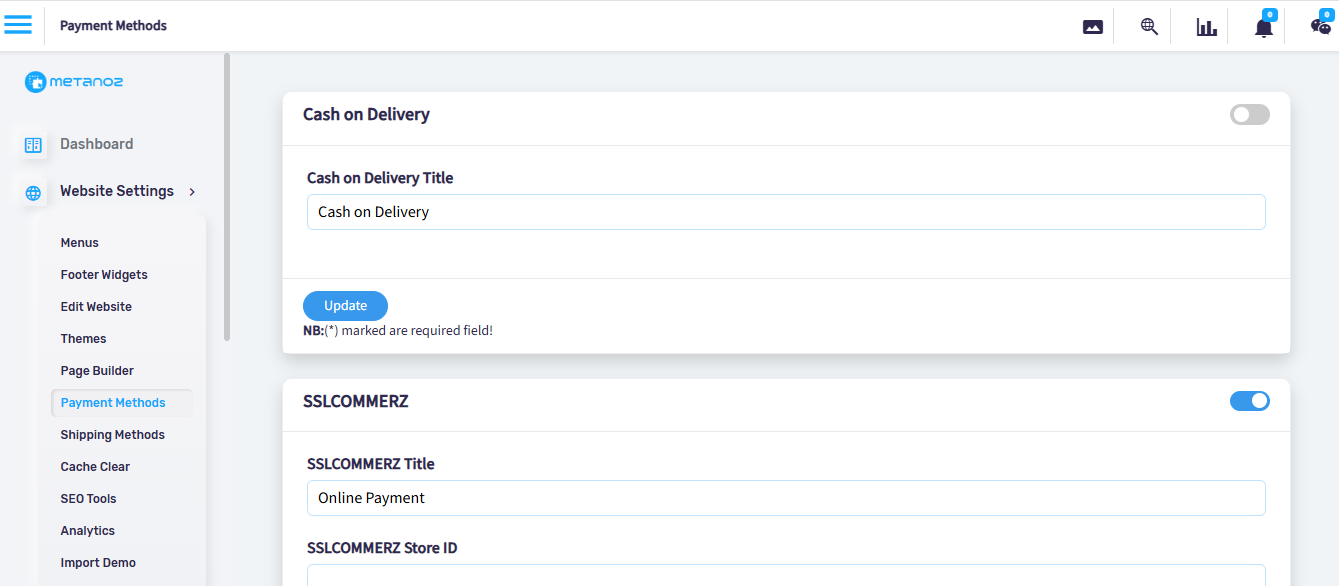Select Page Builder menu item
Image resolution: width=1339 pixels, height=586 pixels.
pyautogui.click(x=97, y=371)
